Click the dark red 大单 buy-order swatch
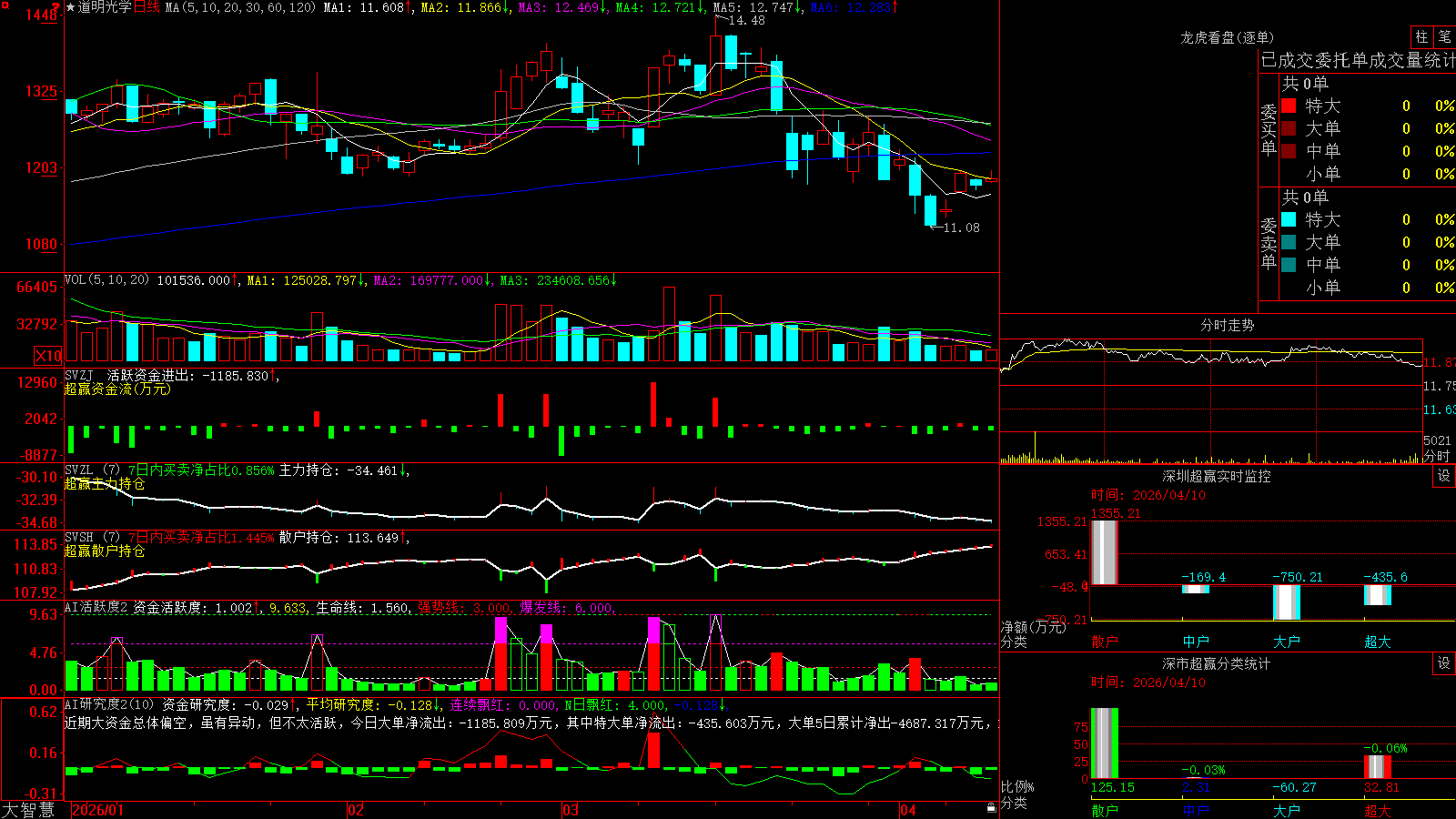Screen dimensions: 1456x819 pos(1289,128)
